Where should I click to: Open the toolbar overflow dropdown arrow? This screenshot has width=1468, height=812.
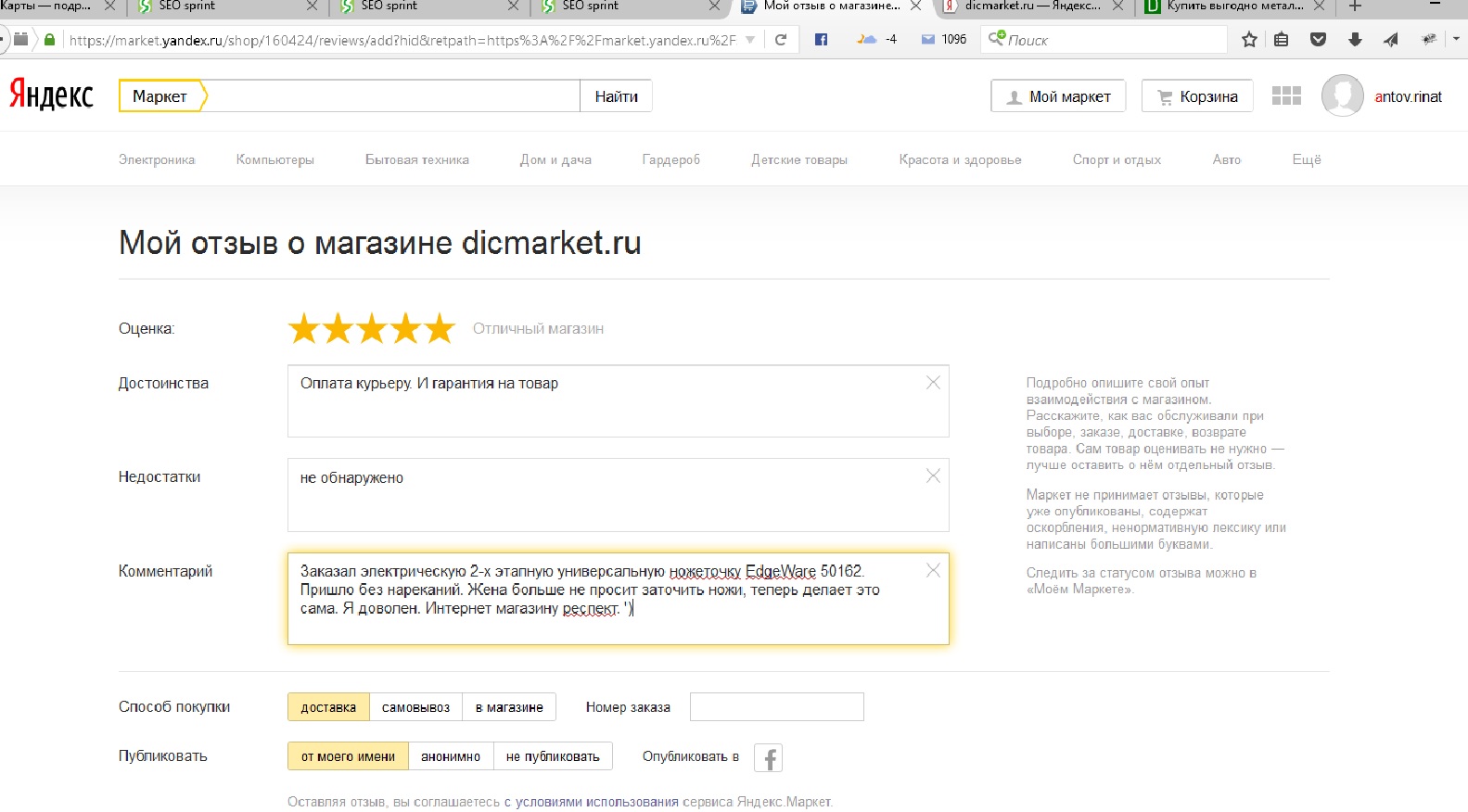click(1457, 40)
